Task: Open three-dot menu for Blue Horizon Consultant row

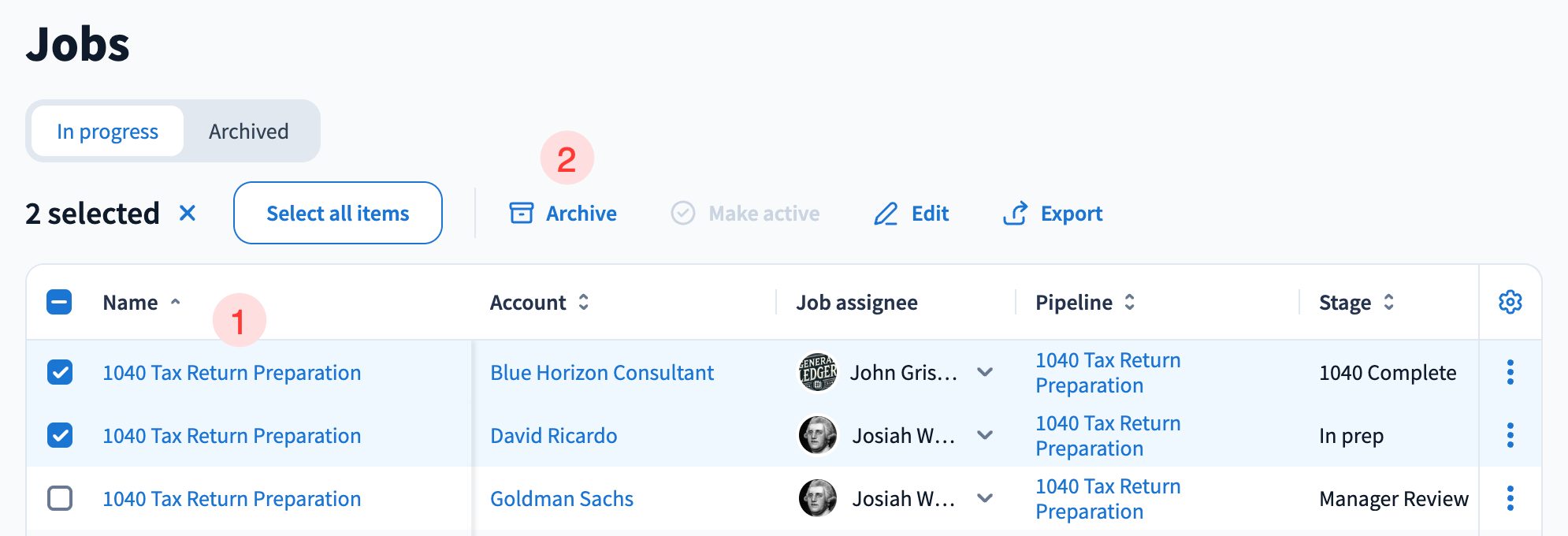Action: click(1510, 372)
